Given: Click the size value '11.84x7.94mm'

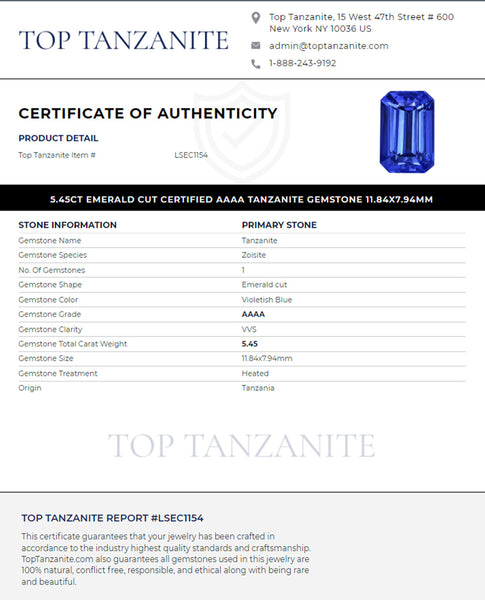Looking at the screenshot, I should coord(267,359).
